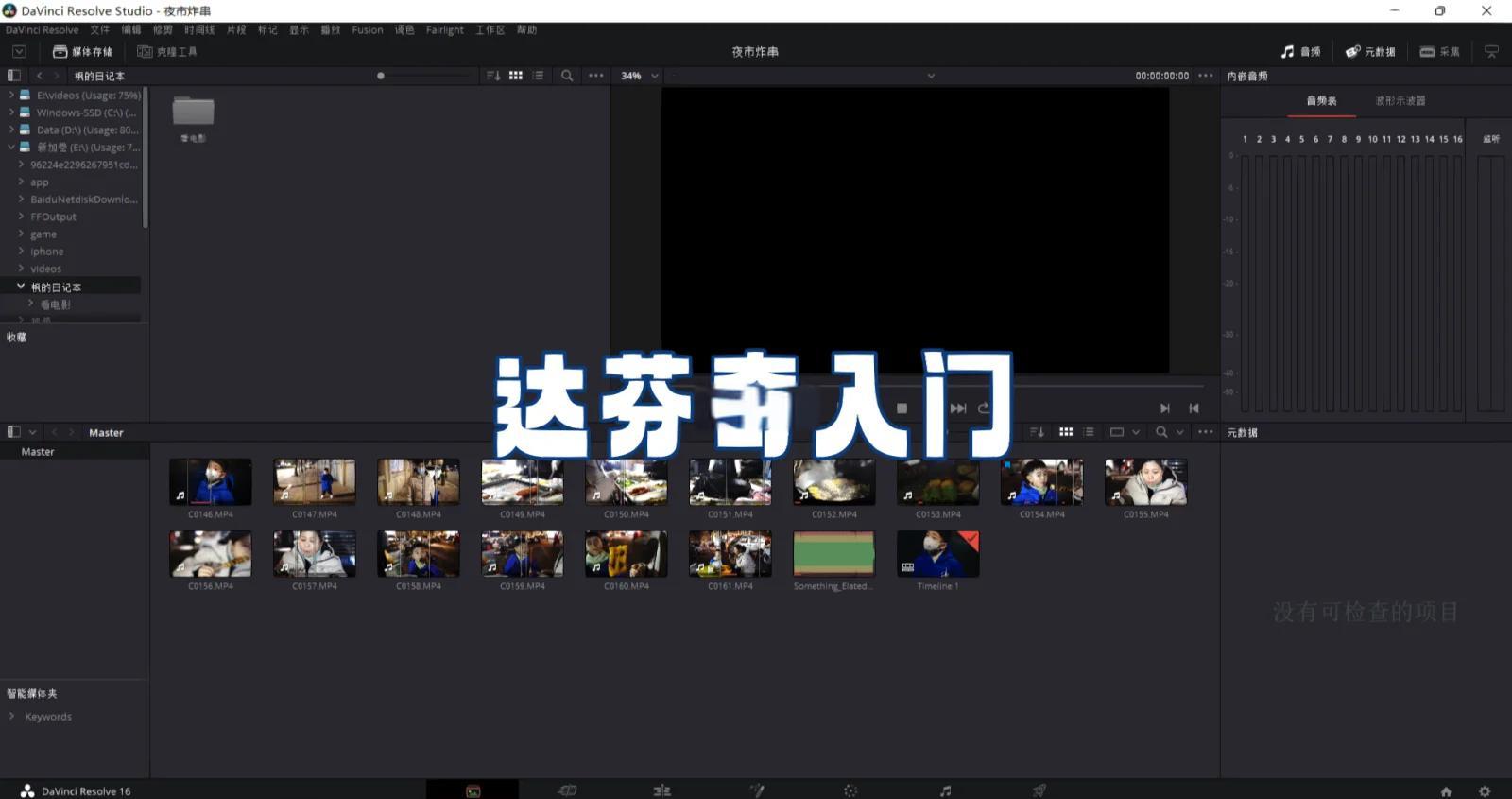Switch media pool to list view
Image resolution: width=1512 pixels, height=799 pixels.
tap(1089, 432)
